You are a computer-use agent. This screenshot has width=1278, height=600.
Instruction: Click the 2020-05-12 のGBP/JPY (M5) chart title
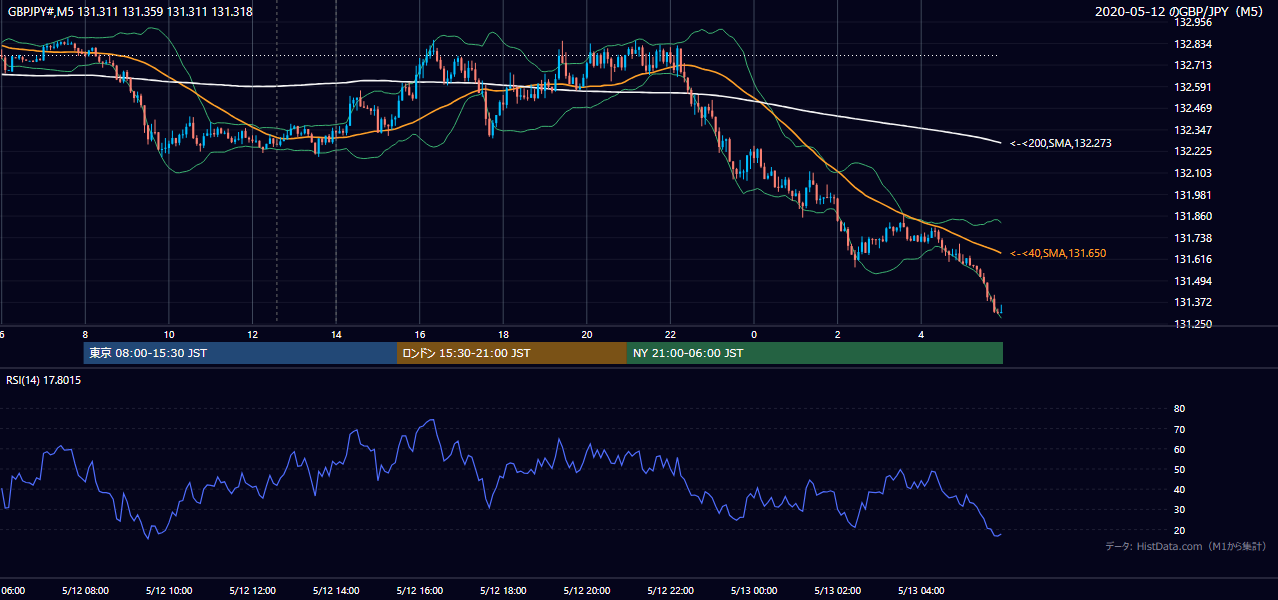(1180, 12)
